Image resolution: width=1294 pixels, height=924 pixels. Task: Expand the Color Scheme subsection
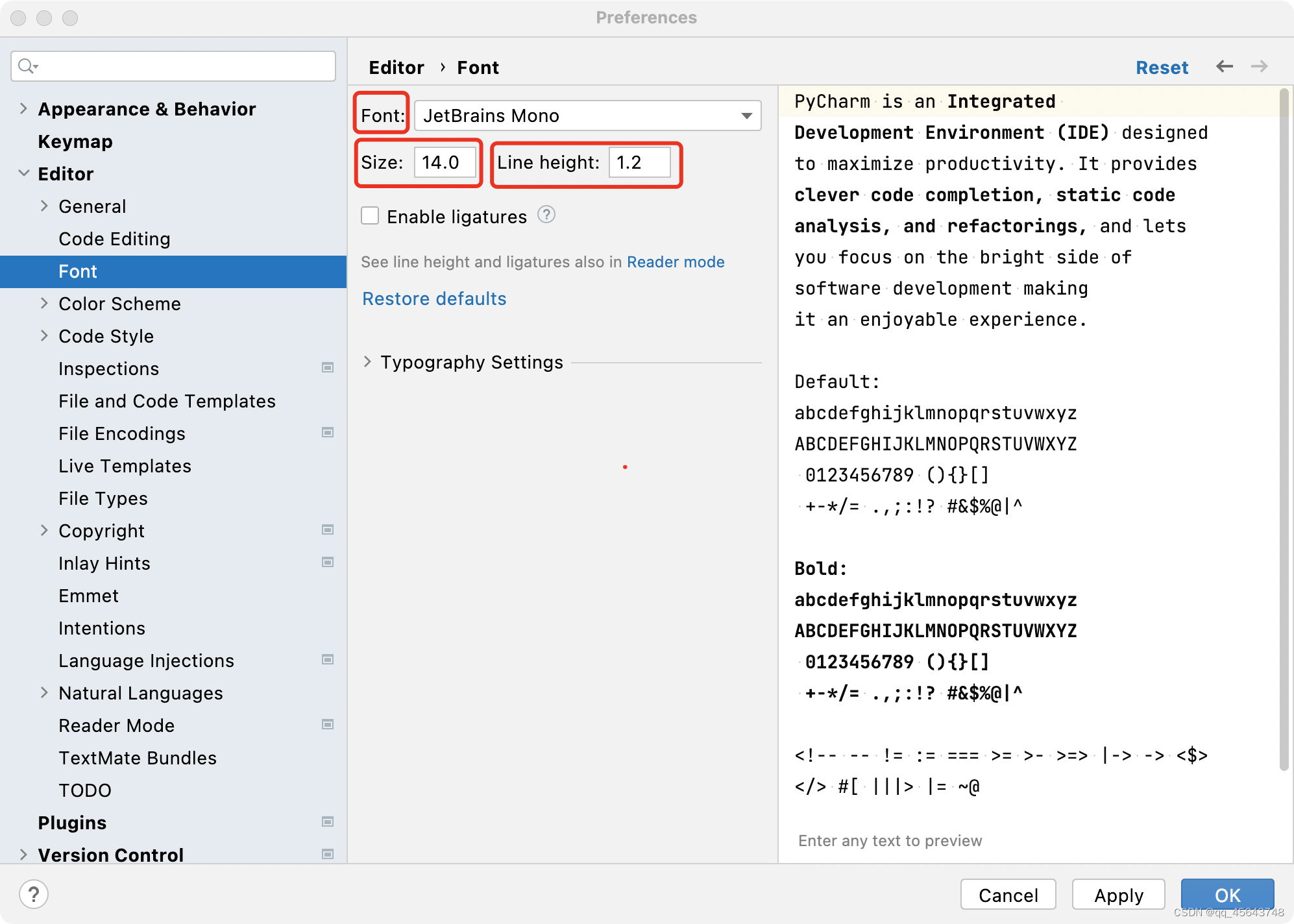(x=44, y=303)
